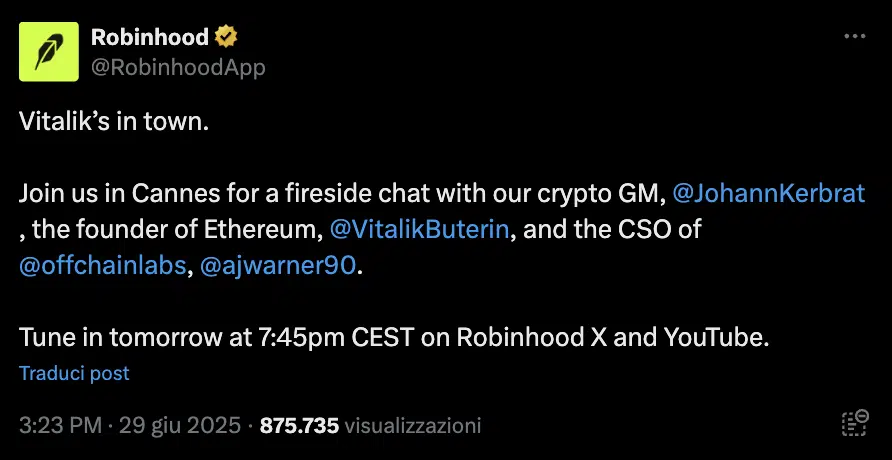Visit the @offchainlabs mention

(x=102, y=267)
